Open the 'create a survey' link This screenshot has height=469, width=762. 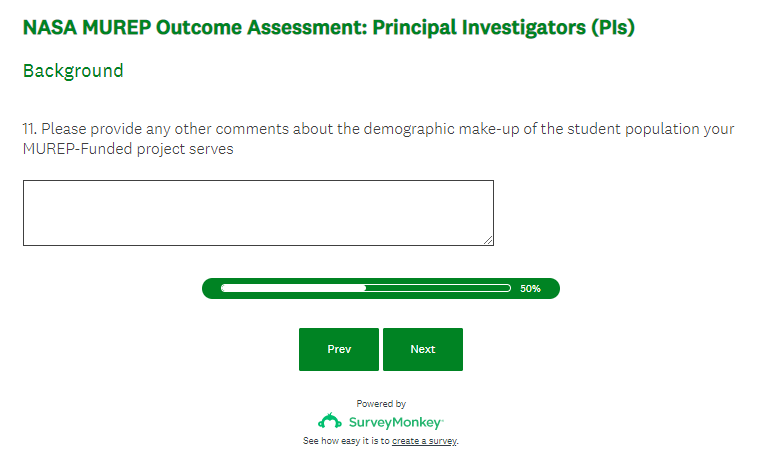coord(424,441)
